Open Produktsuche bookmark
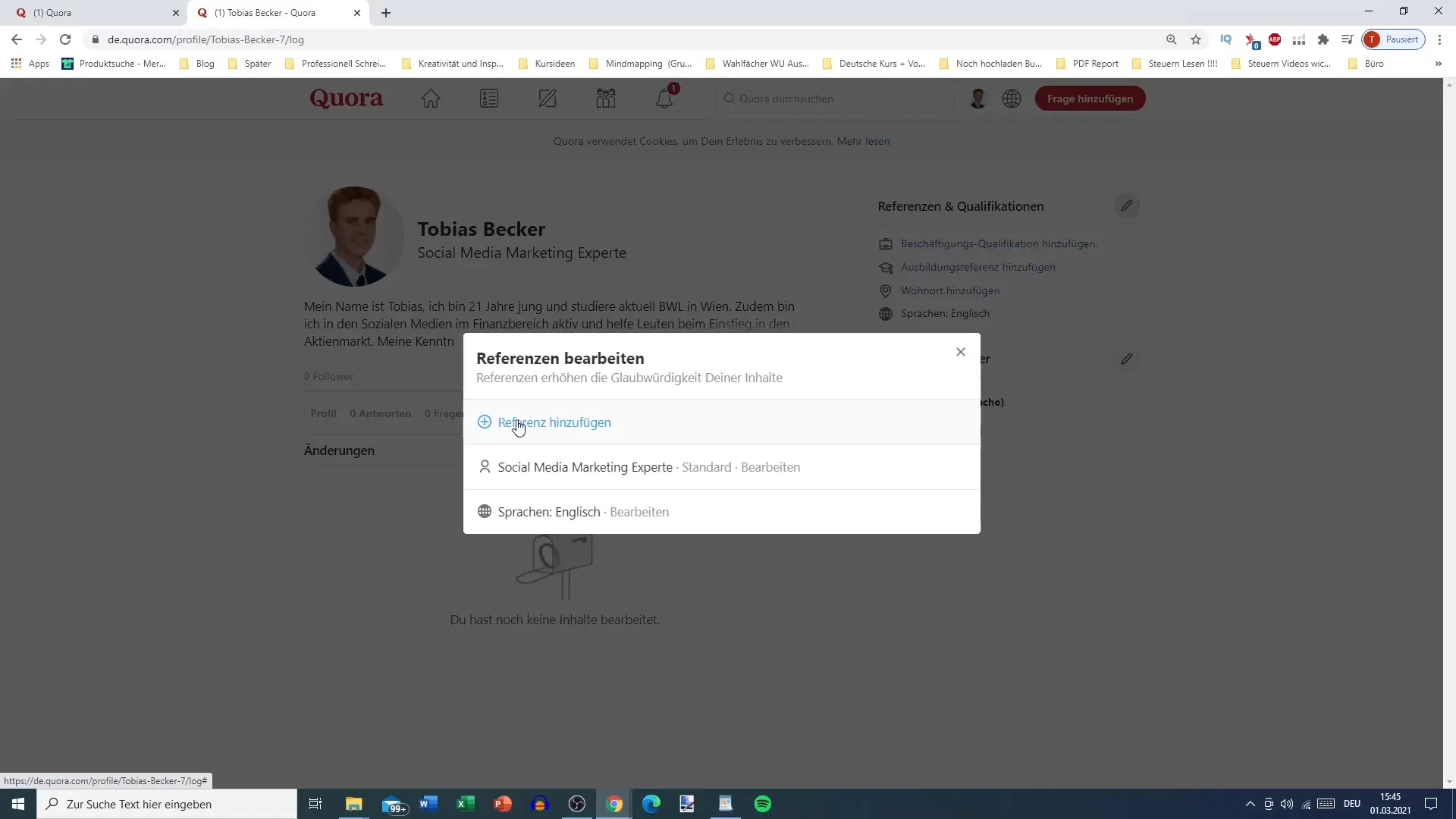 click(114, 64)
